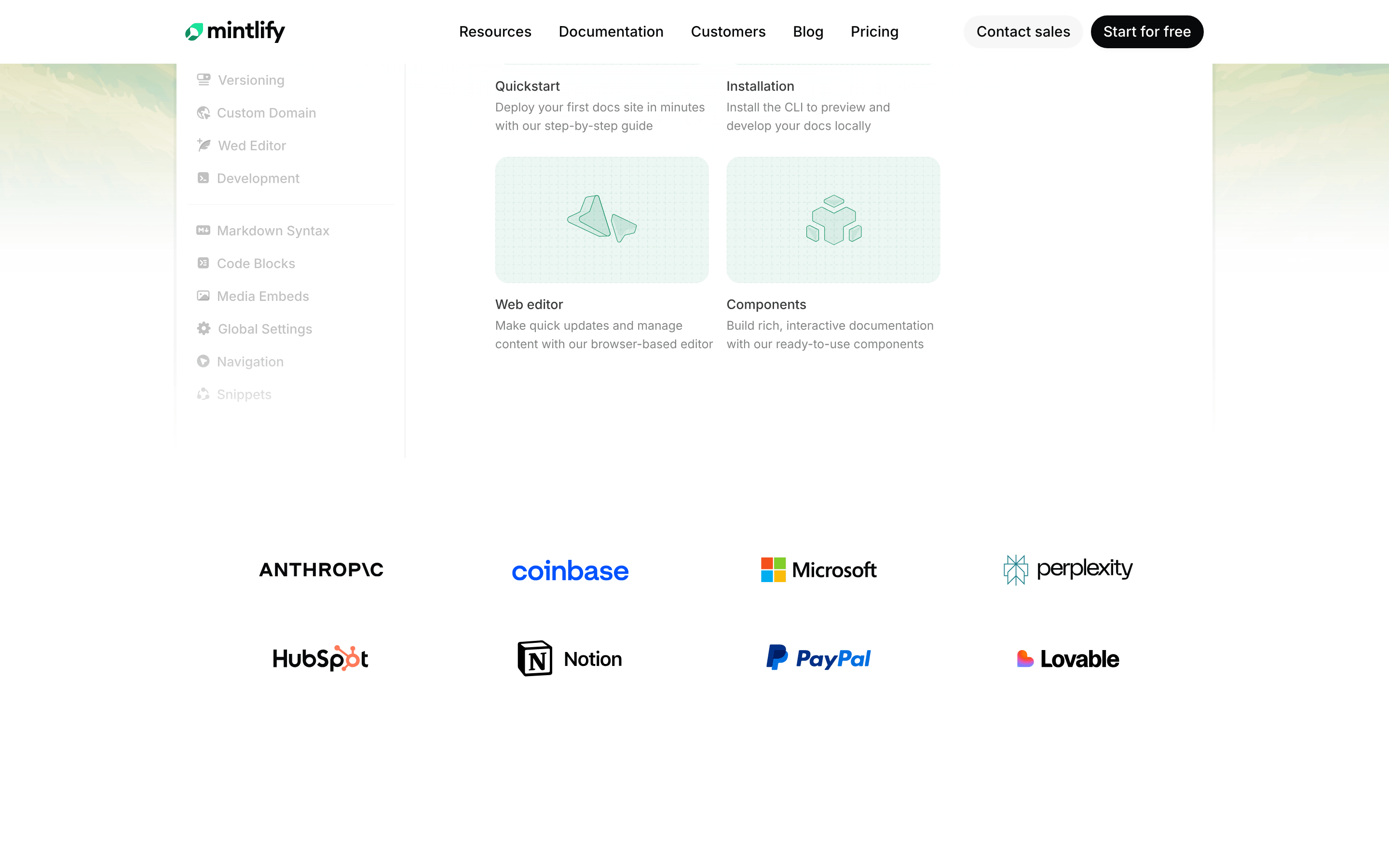1389x868 pixels.
Task: Click the Versioning sidebar icon
Action: coord(203,80)
